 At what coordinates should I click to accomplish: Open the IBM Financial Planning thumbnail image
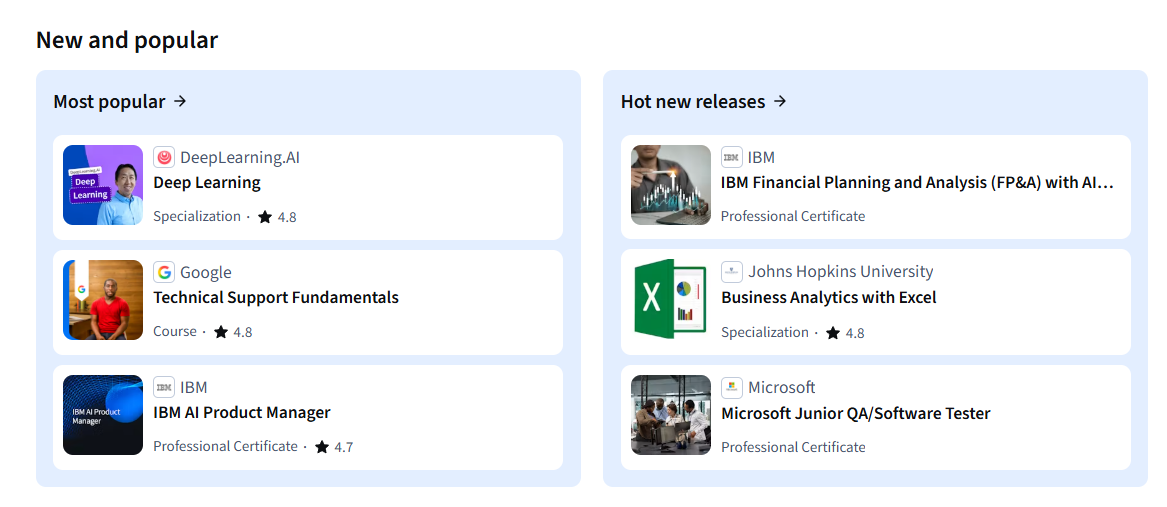(671, 185)
